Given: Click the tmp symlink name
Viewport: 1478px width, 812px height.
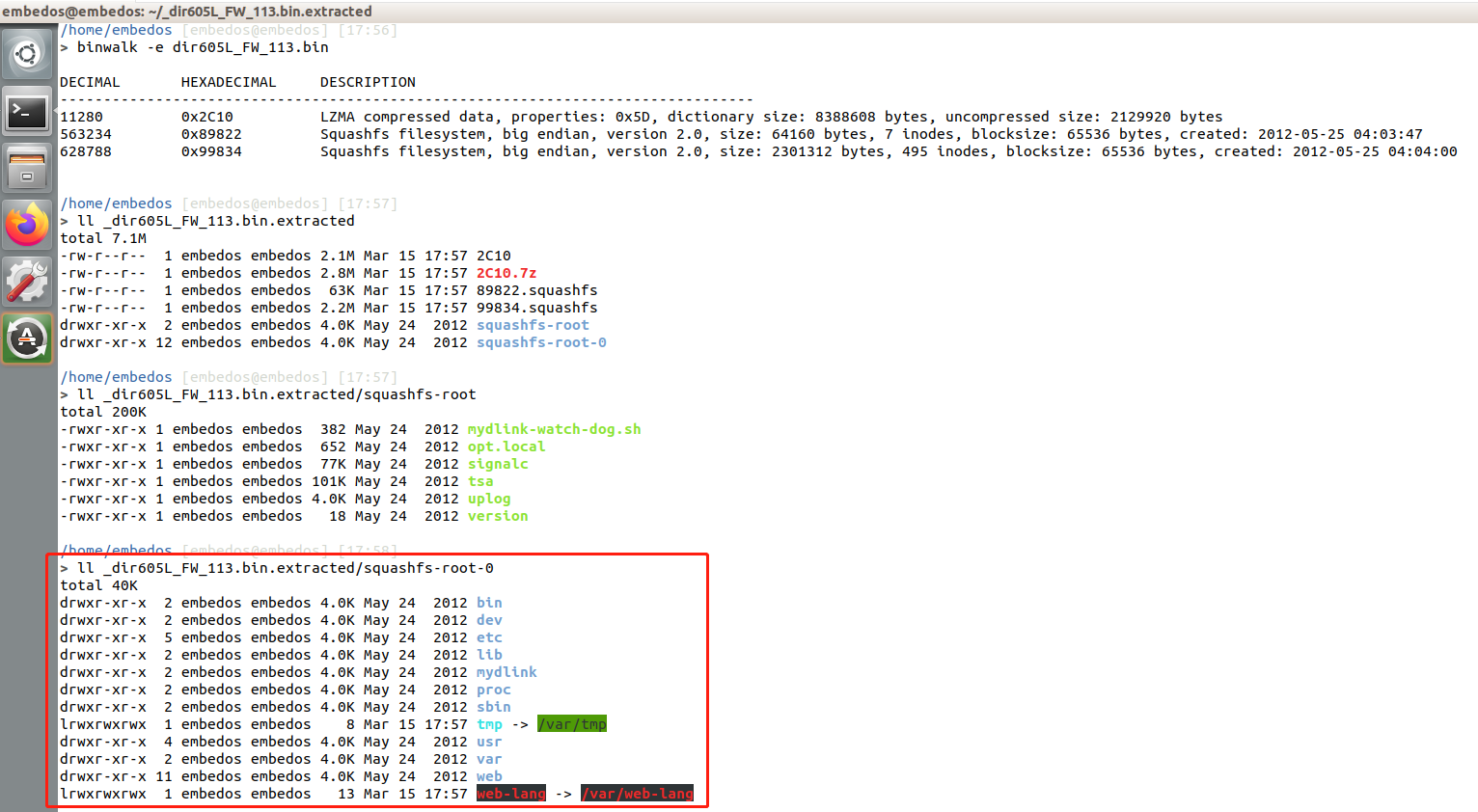Looking at the screenshot, I should pos(489,724).
